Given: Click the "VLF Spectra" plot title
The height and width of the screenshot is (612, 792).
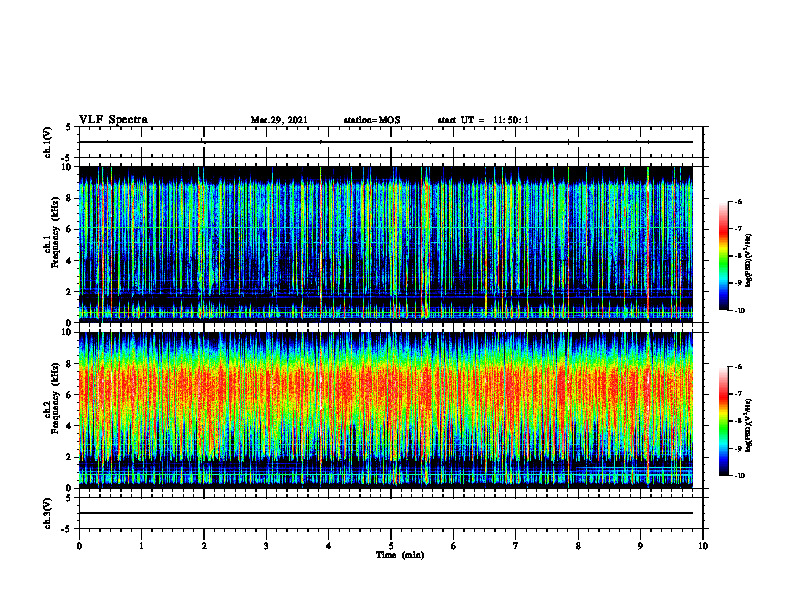Looking at the screenshot, I should [113, 120].
